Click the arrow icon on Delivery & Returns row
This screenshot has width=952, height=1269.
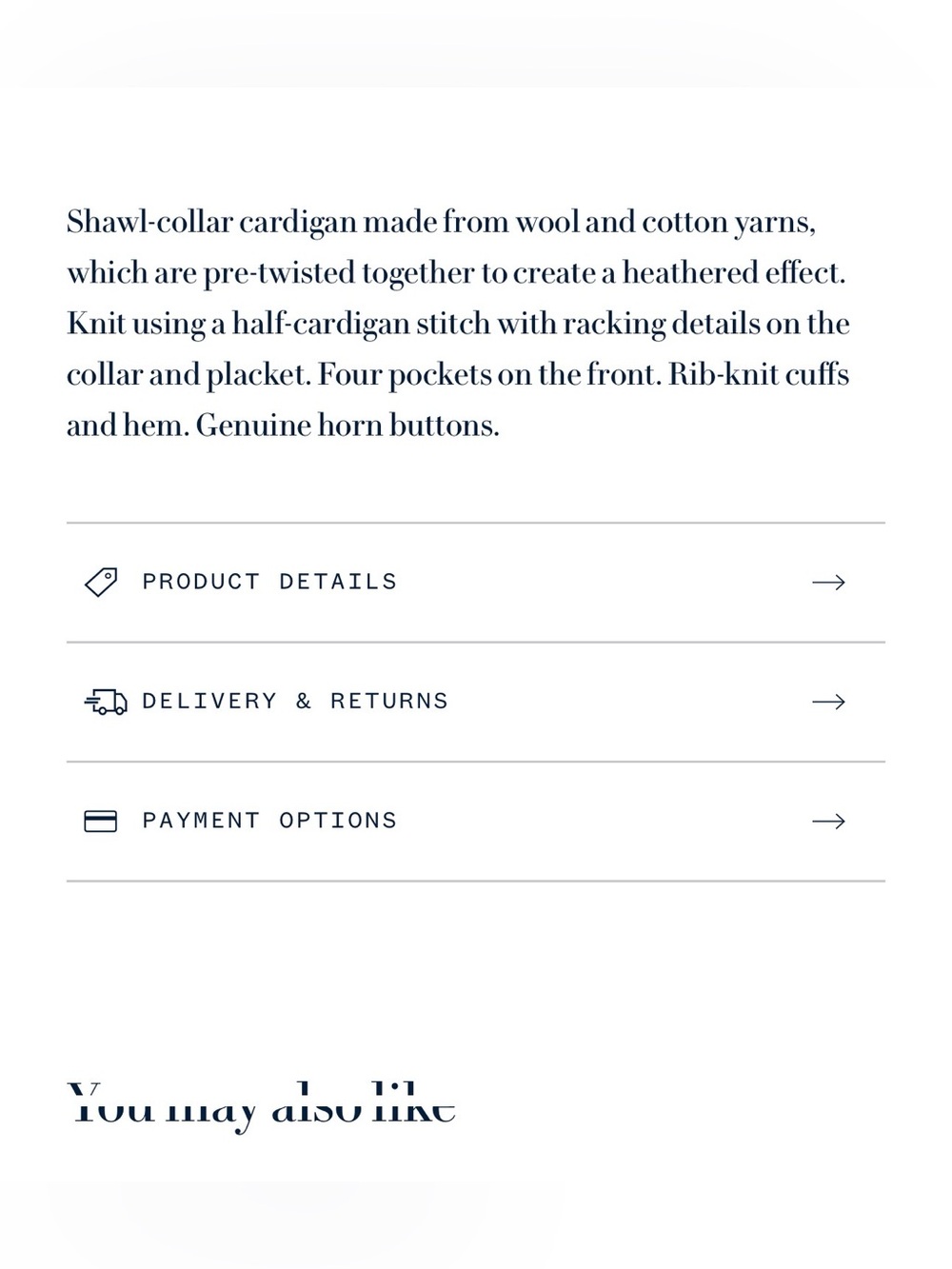coord(828,702)
